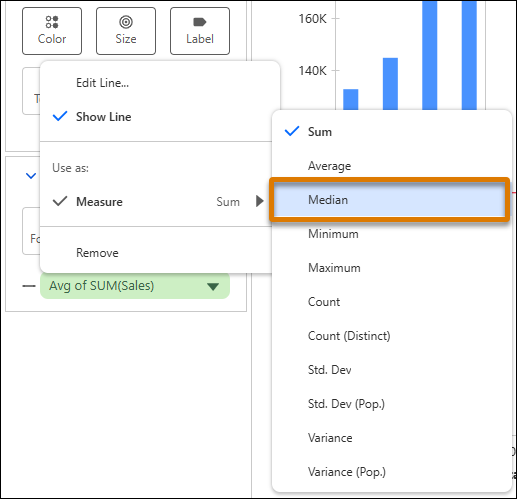Choose Std. Dev (Pop.) aggregation
The height and width of the screenshot is (499, 517).
pyautogui.click(x=392, y=404)
